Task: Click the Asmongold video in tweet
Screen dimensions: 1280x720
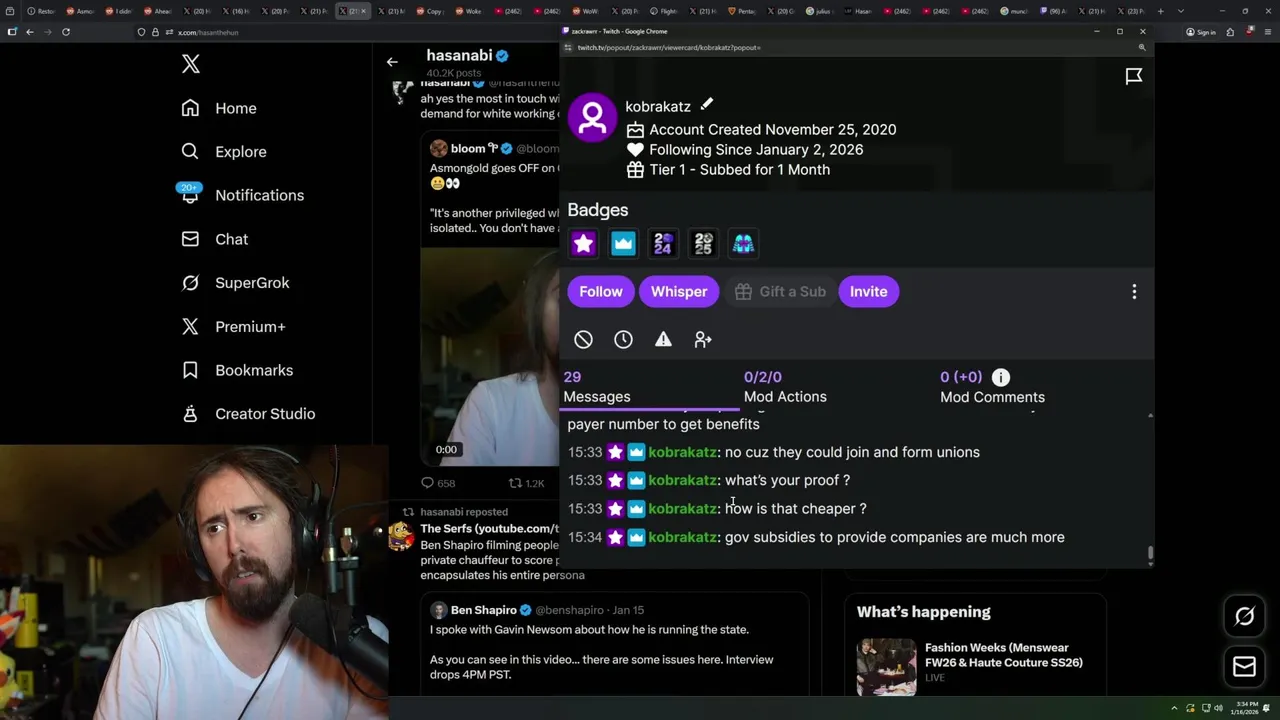Action: (x=489, y=355)
